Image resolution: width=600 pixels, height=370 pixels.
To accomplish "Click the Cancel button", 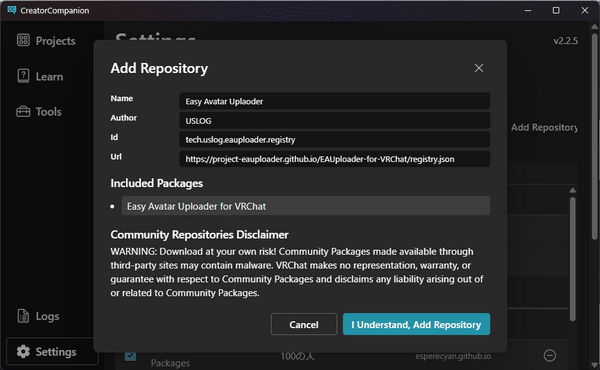I will point(304,324).
